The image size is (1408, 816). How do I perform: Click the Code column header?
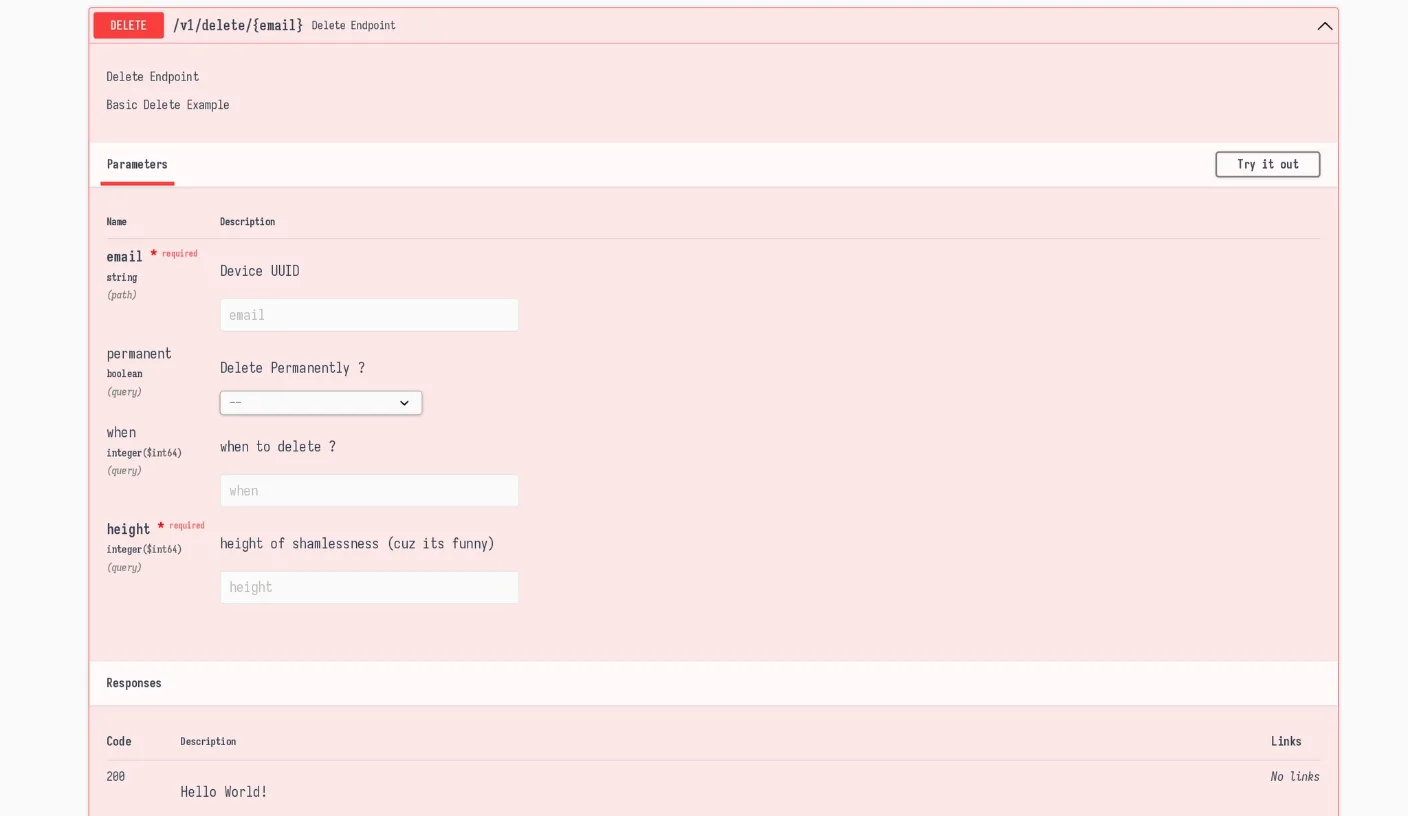tap(119, 741)
